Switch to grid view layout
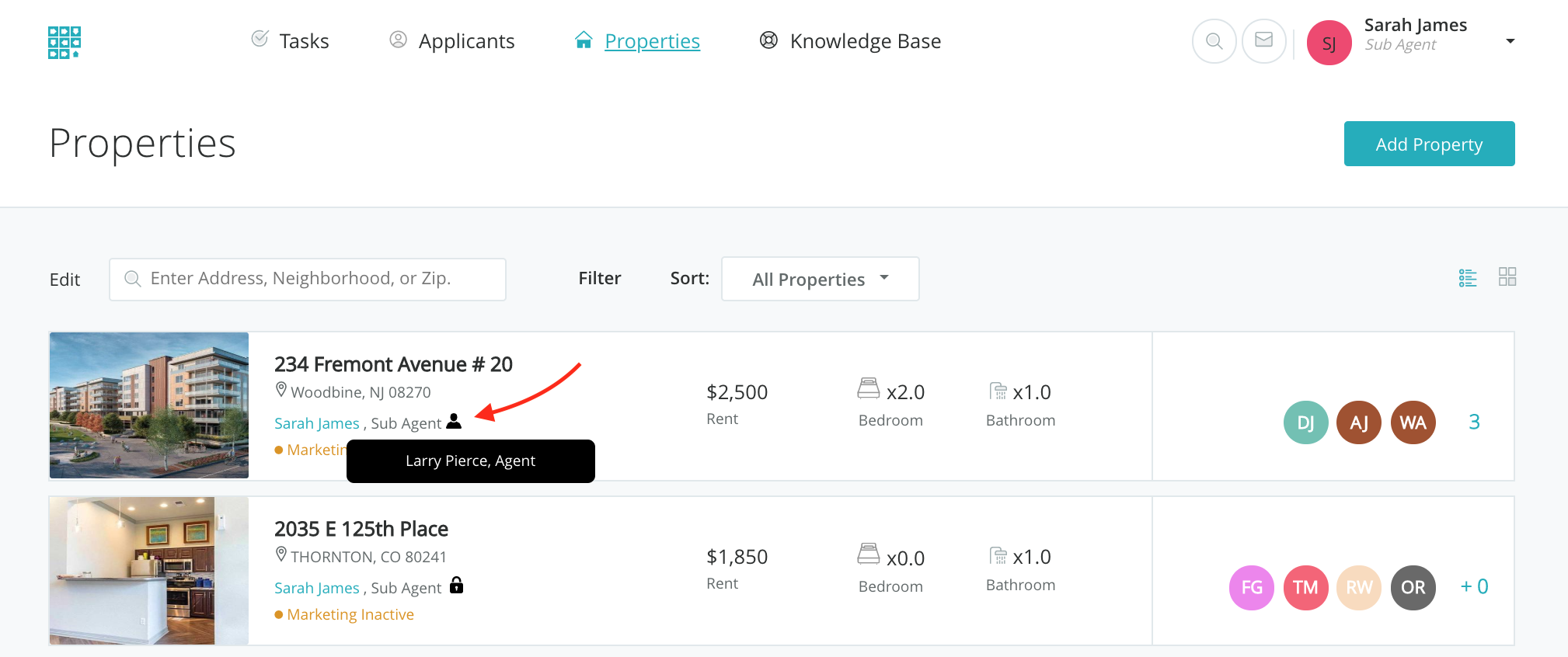Screen dimensions: 1568x657 pyautogui.click(x=1507, y=277)
